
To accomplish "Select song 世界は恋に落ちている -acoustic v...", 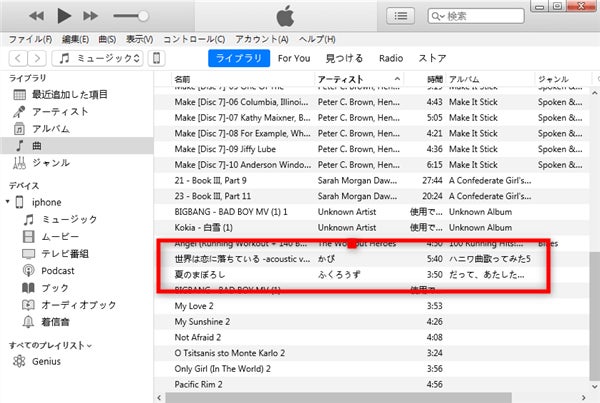I will pos(371,259).
